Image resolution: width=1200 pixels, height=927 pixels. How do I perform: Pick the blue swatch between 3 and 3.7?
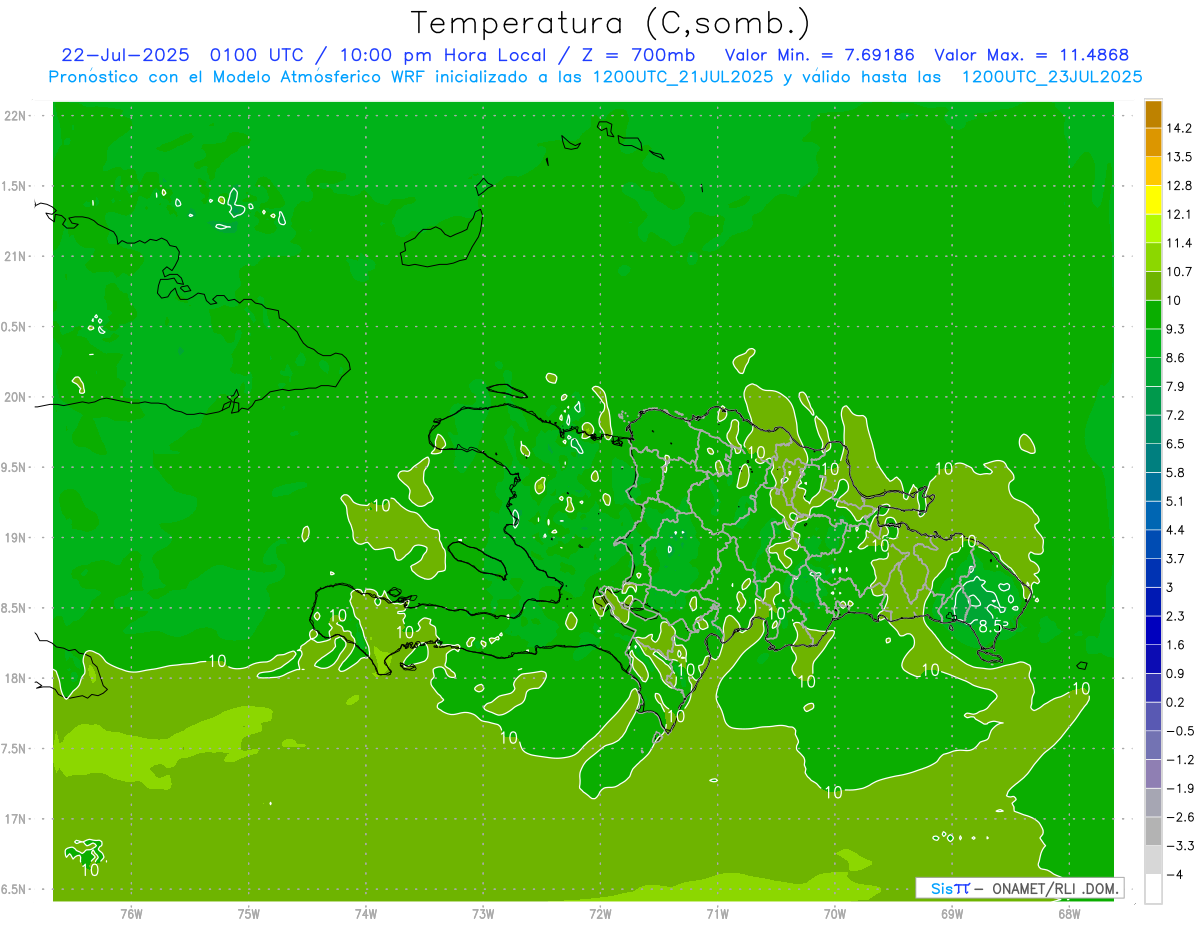click(x=1153, y=573)
